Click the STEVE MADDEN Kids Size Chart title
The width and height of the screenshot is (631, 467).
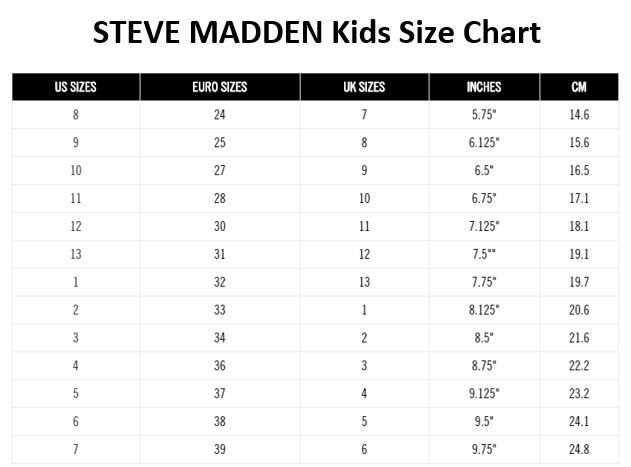coord(316,32)
